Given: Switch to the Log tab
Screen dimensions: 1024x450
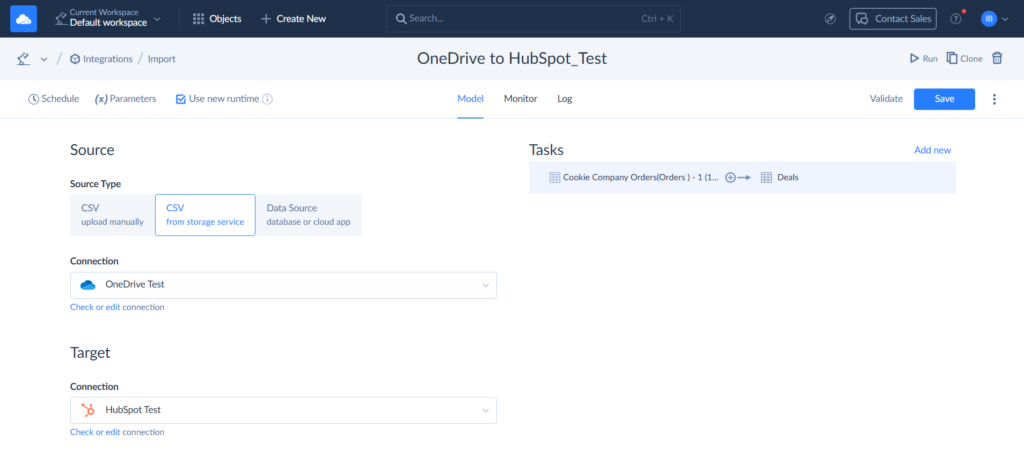Looking at the screenshot, I should pos(565,99).
